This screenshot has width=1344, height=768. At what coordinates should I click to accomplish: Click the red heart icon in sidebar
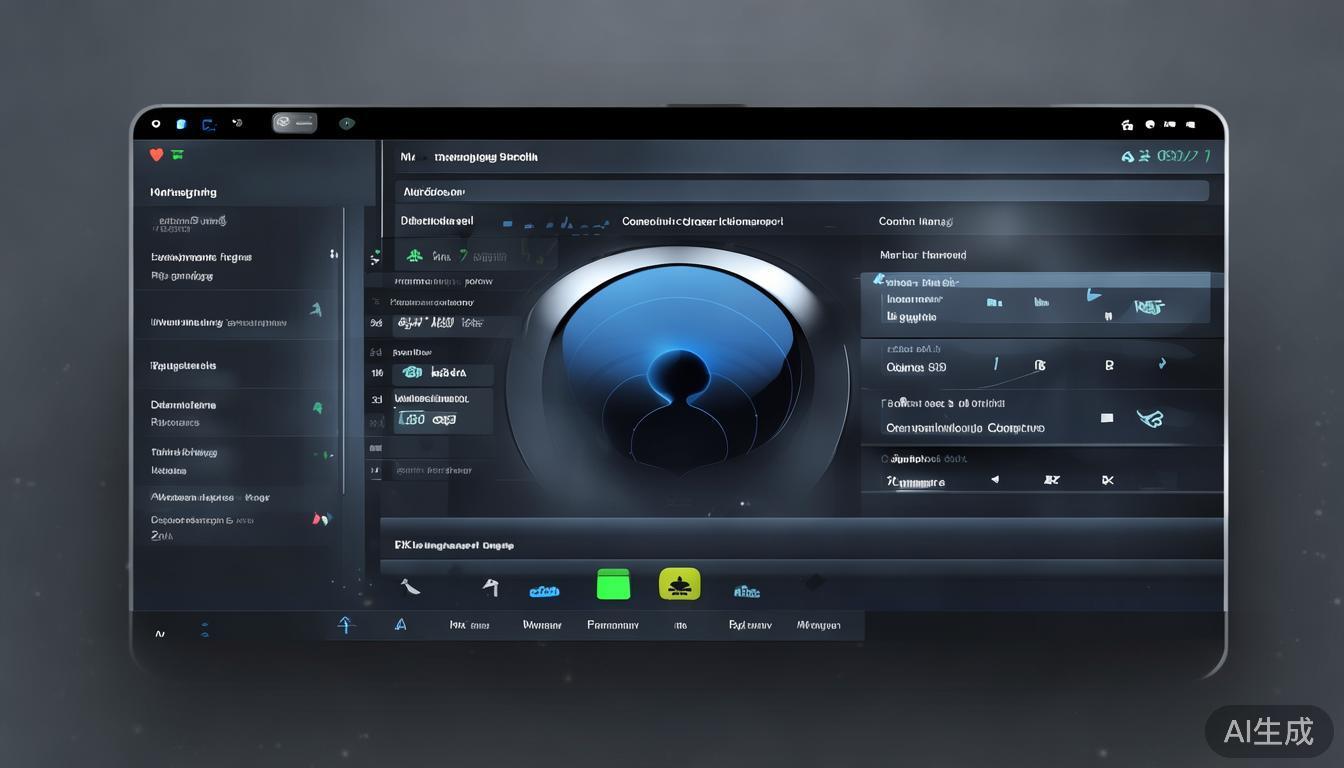(156, 154)
